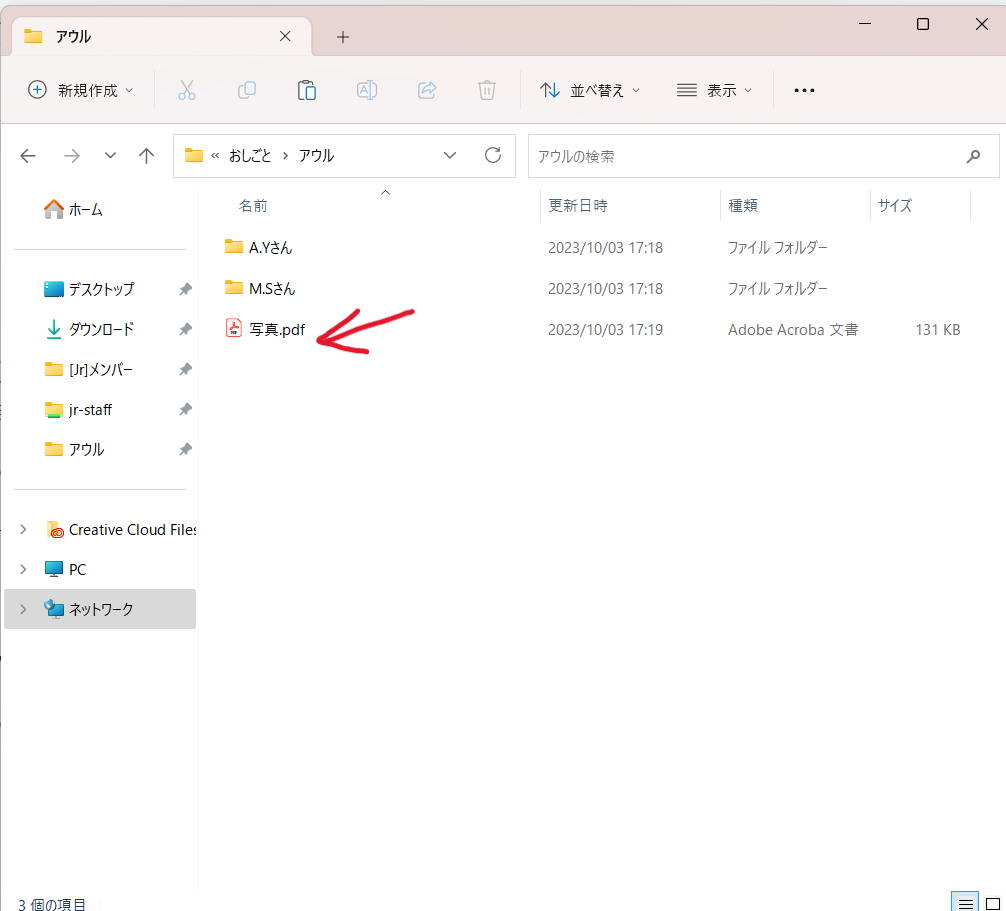Click the Copy icon in toolbar
1006x911 pixels.
(247, 90)
